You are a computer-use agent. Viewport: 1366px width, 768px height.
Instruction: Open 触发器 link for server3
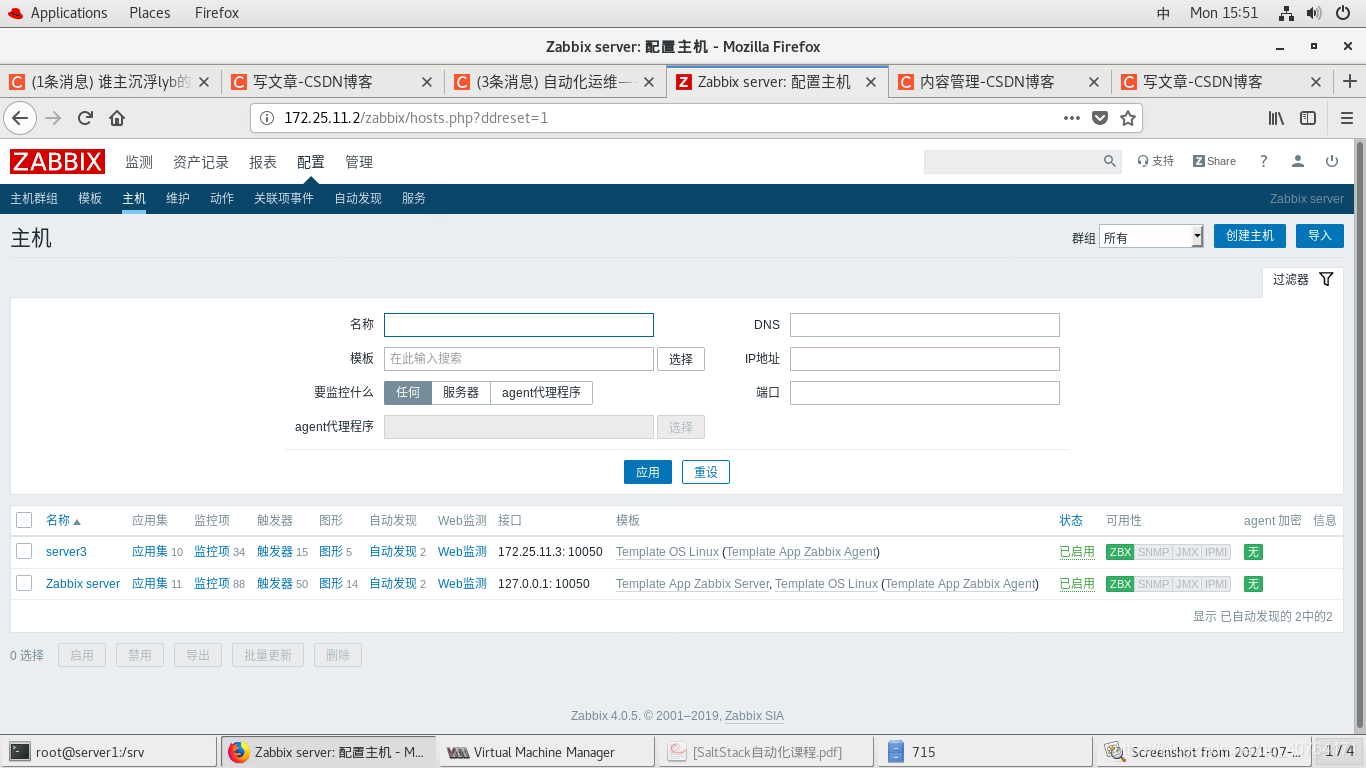coord(275,552)
